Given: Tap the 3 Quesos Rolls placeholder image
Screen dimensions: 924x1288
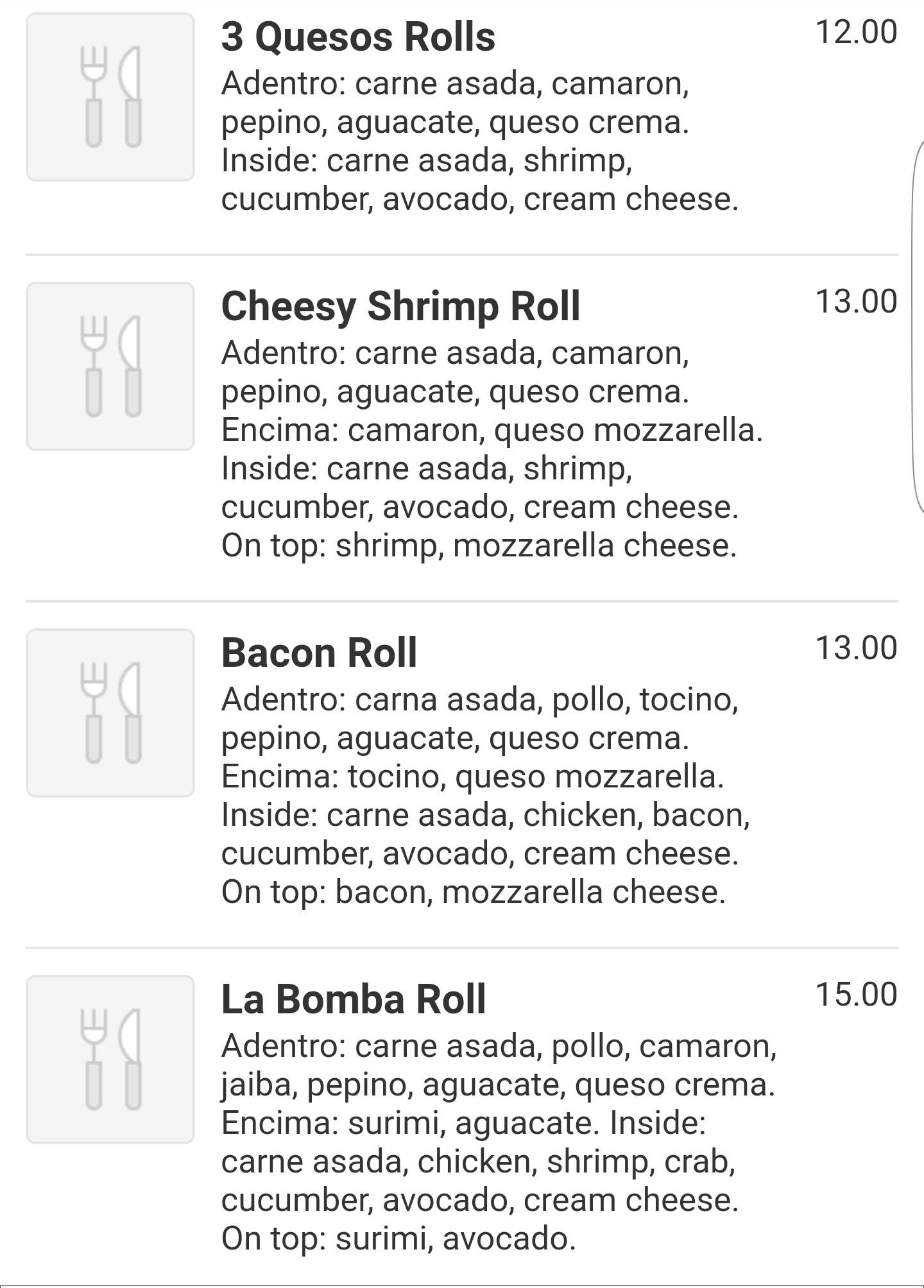Looking at the screenshot, I should pyautogui.click(x=110, y=97).
